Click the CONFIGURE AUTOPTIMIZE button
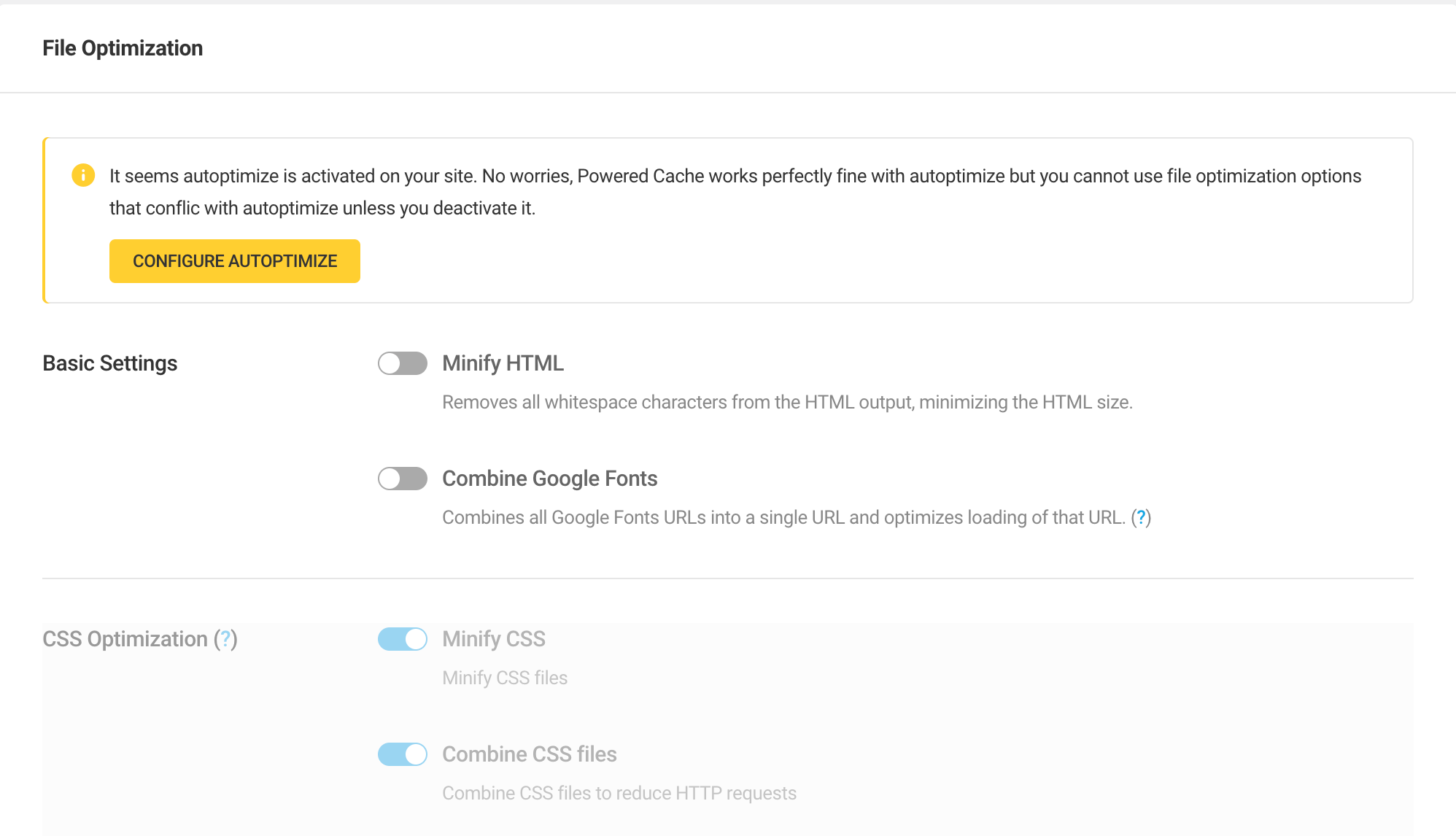 [x=234, y=260]
